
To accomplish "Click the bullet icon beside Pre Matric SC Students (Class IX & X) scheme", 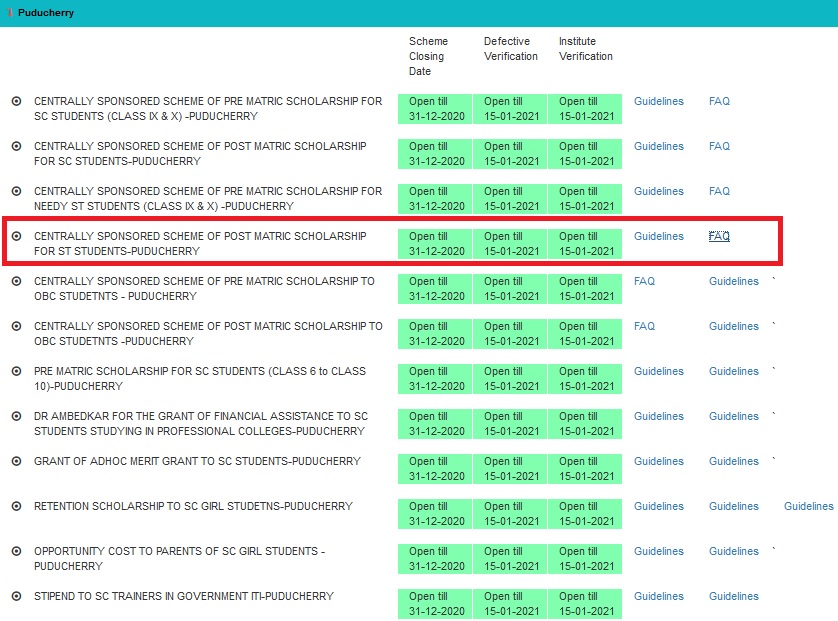I will (17, 101).
